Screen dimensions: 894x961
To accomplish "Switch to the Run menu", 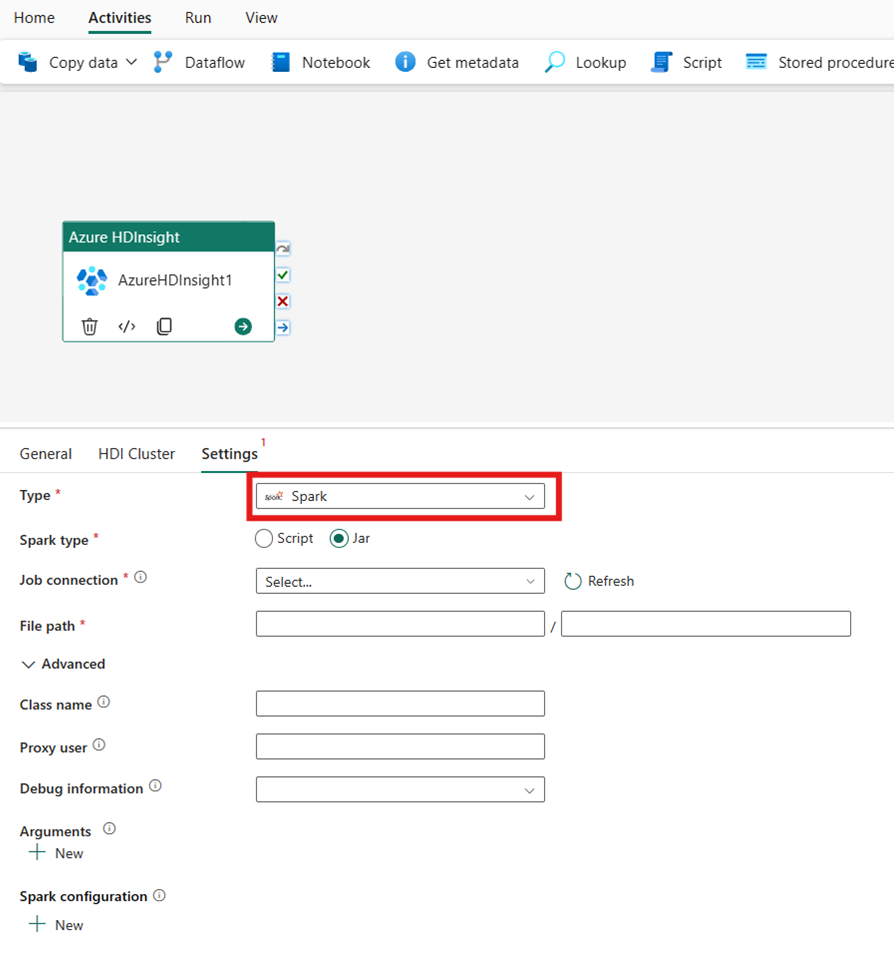I will point(197,18).
